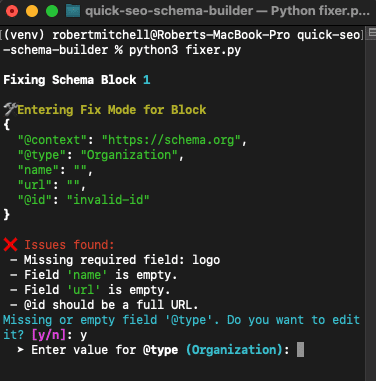Click the red X error icon
This screenshot has height=381, width=376.
click(11, 245)
